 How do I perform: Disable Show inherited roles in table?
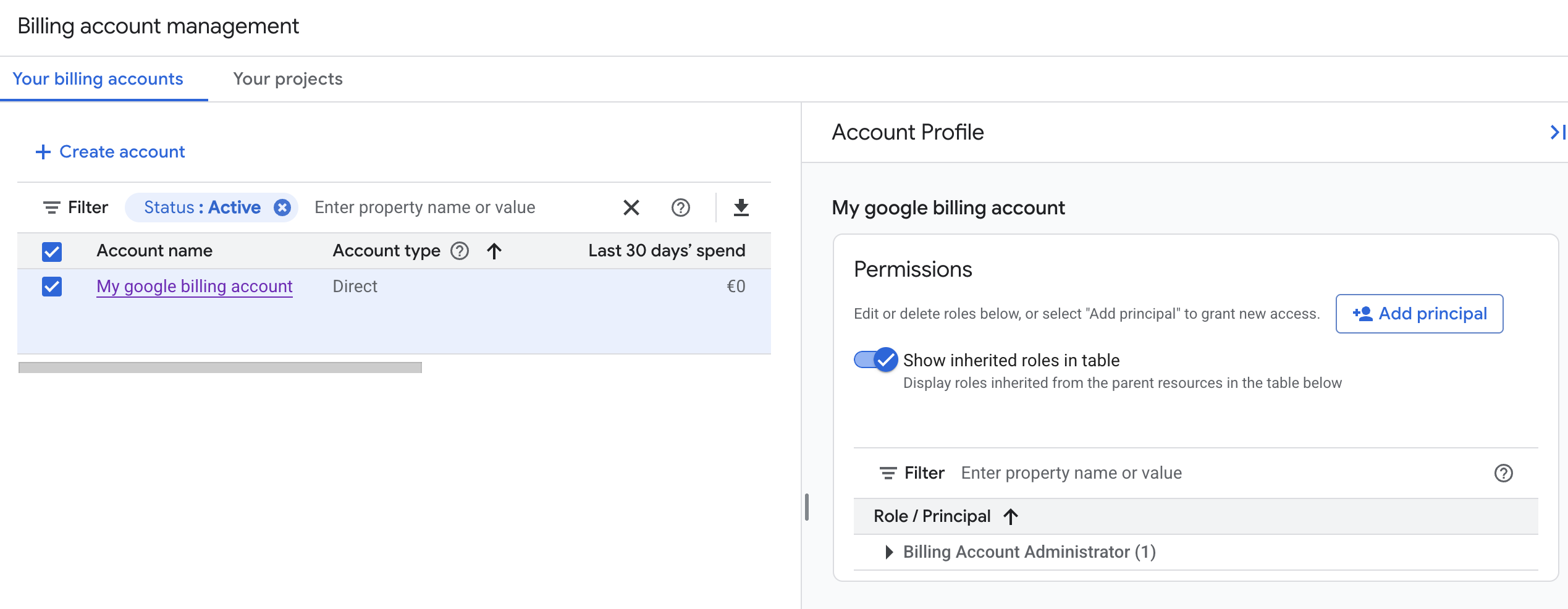[x=875, y=359]
